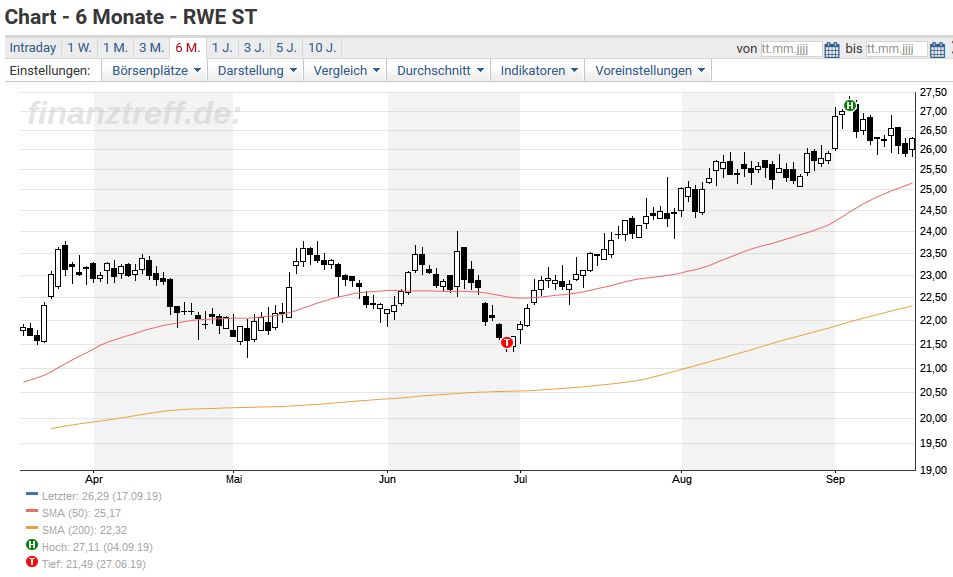Open the Darstellung dropdown
The height and width of the screenshot is (577, 953).
click(257, 71)
